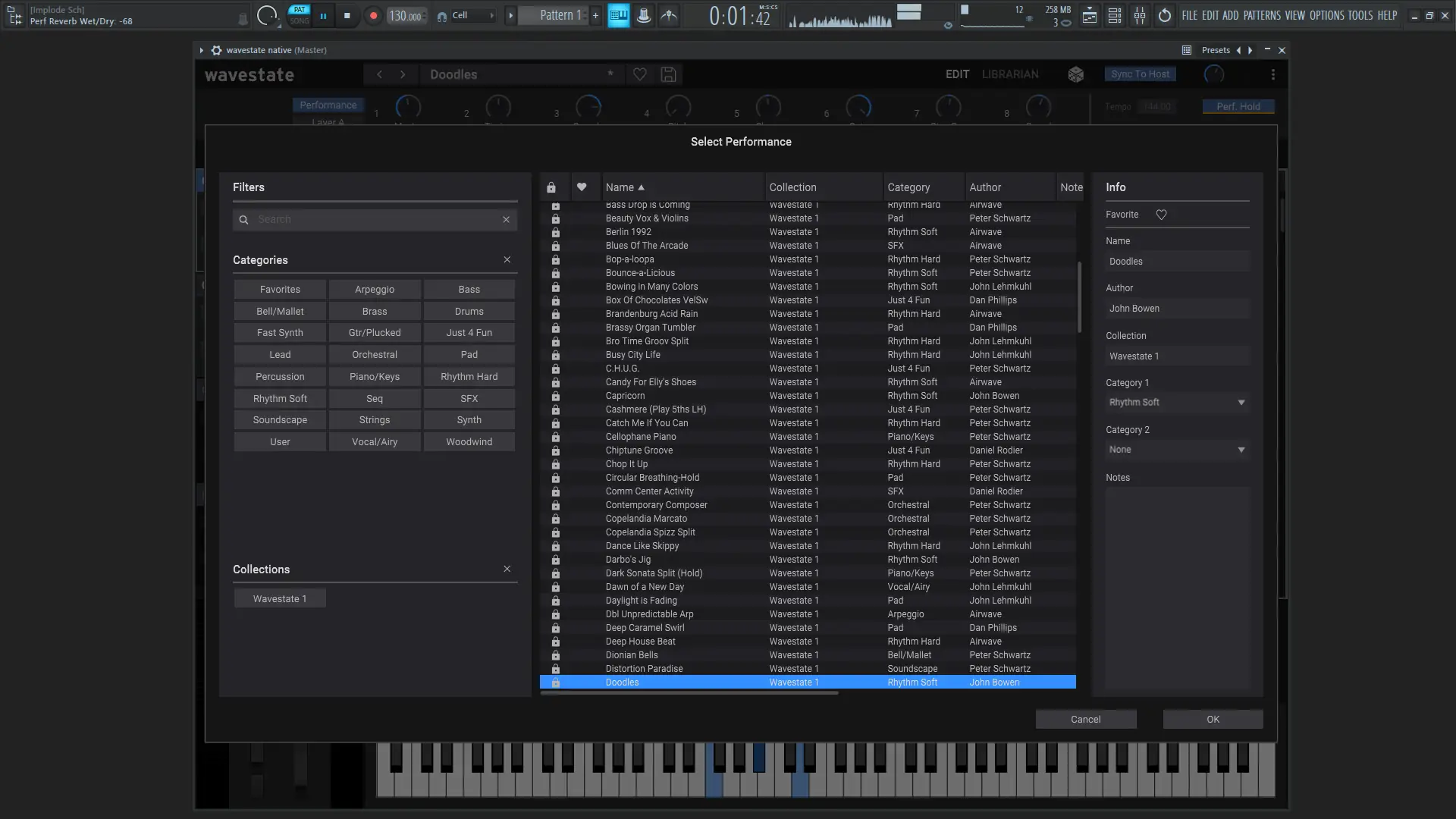Click the Cancel button

tap(1085, 720)
